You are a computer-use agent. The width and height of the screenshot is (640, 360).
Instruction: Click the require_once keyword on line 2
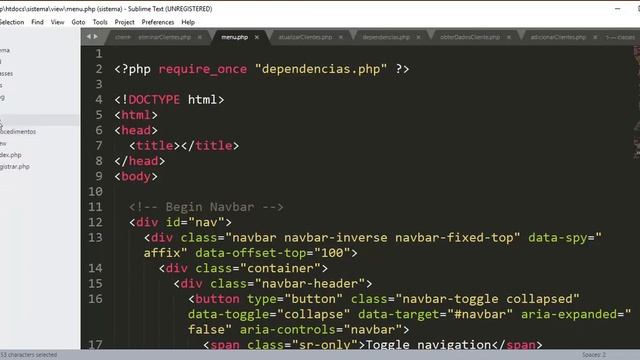pos(203,69)
